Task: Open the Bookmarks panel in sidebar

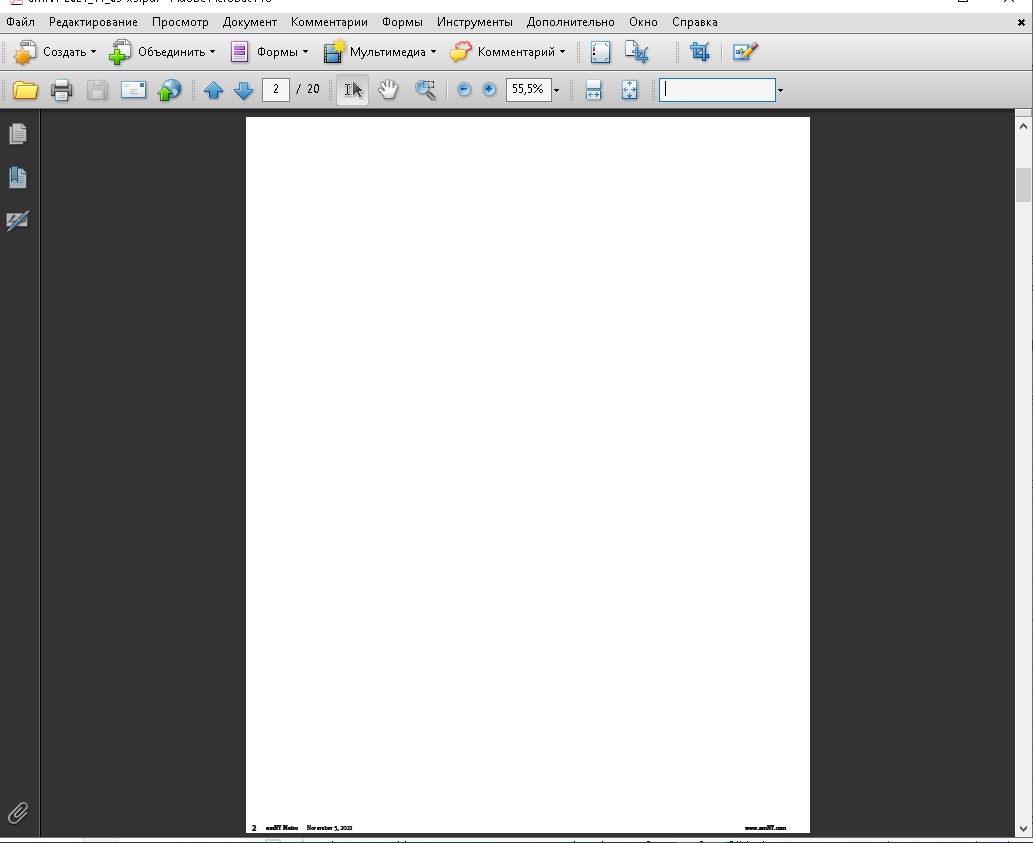Action: tap(18, 177)
